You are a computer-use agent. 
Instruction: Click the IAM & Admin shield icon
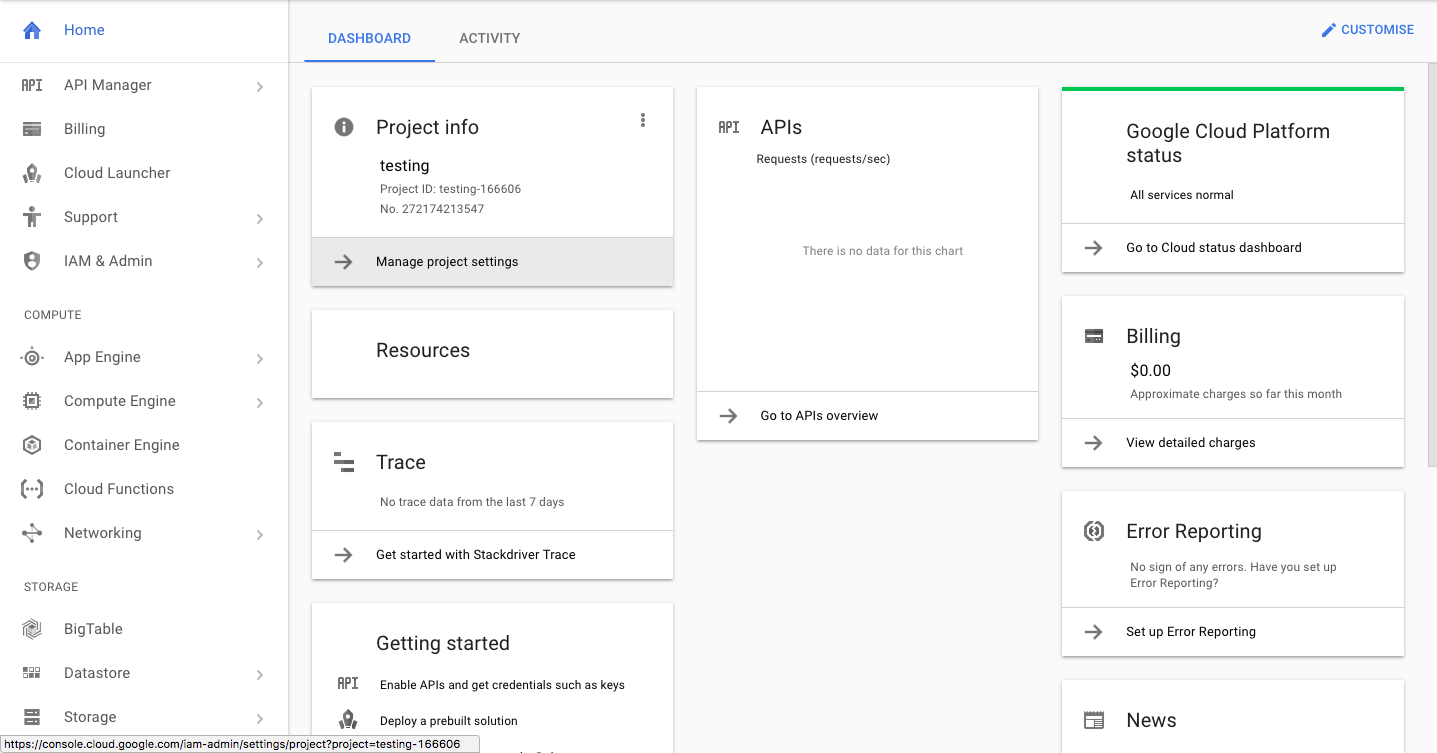(32, 261)
